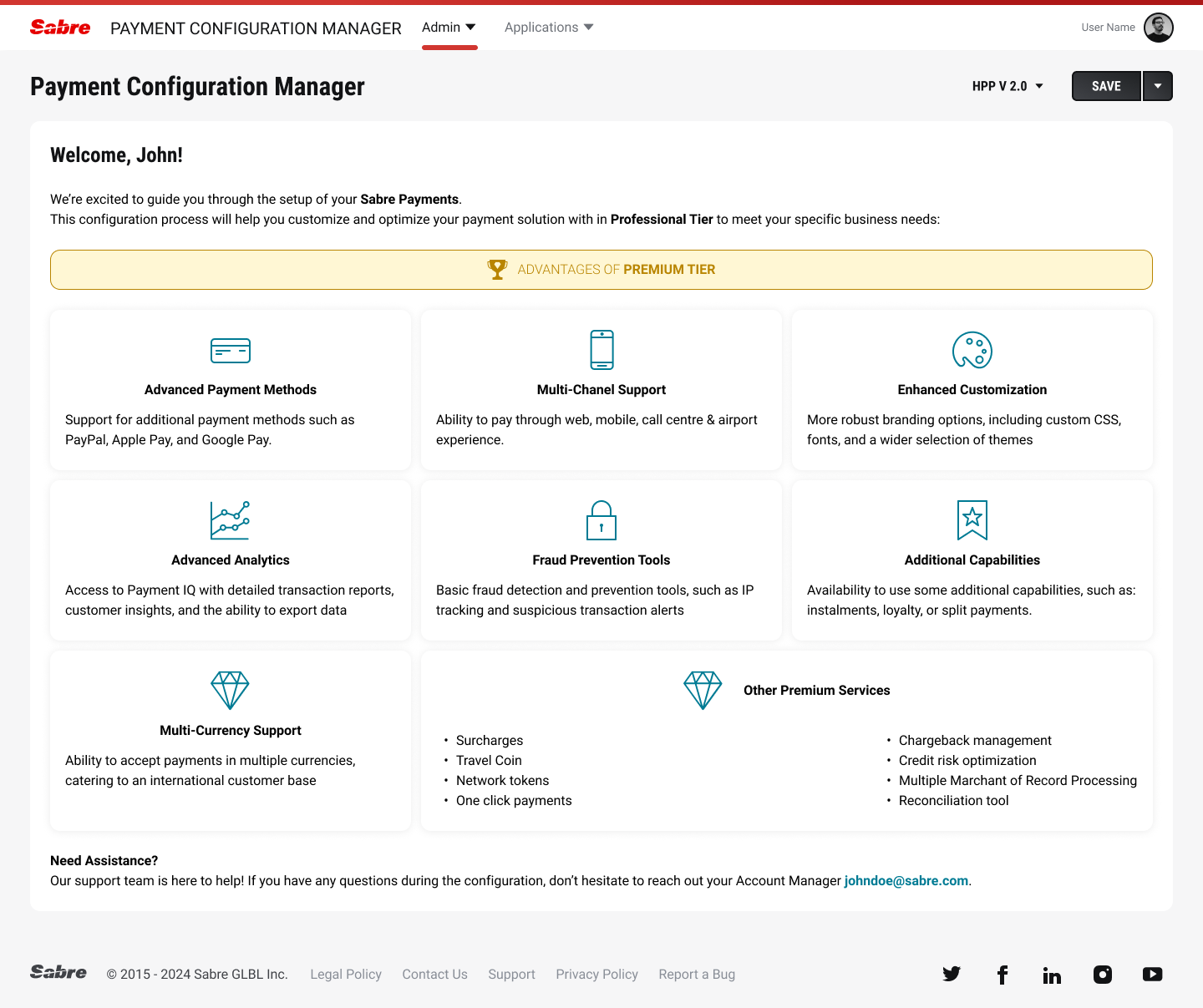Viewport: 1203px width, 1008px height.
Task: Open the Legal Policy footer link
Action: click(x=346, y=974)
